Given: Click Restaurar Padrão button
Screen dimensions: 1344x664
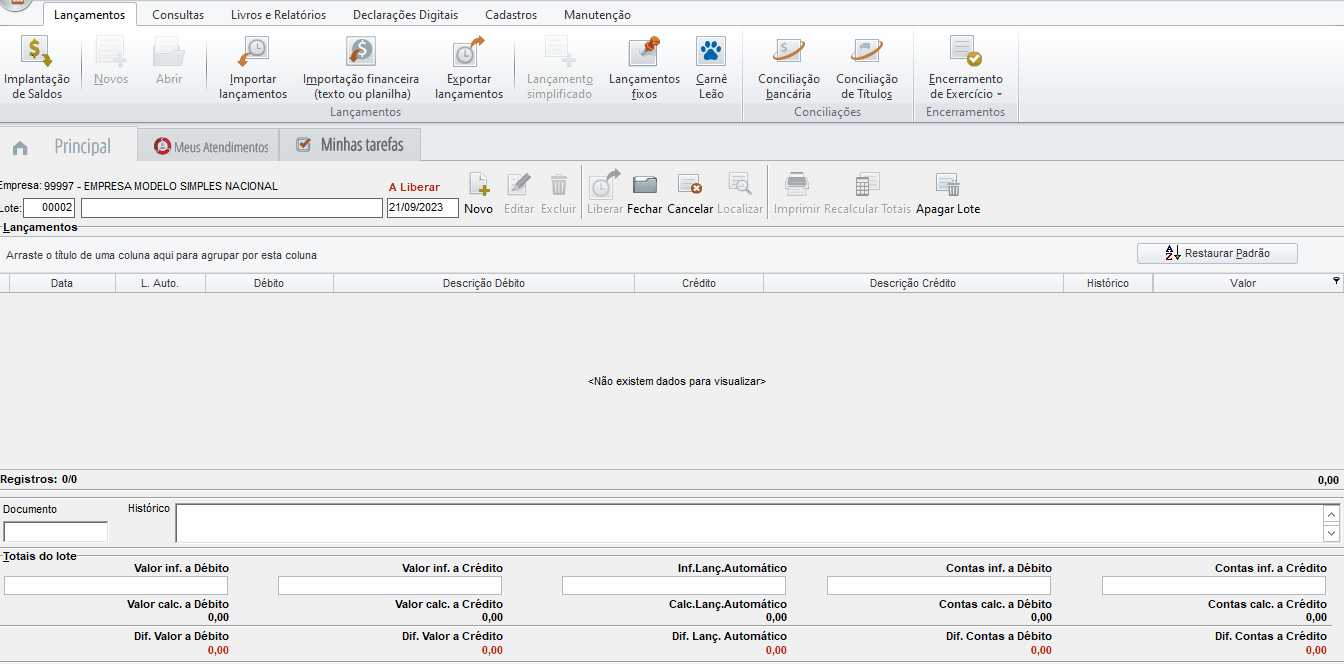Looking at the screenshot, I should 1217,253.
